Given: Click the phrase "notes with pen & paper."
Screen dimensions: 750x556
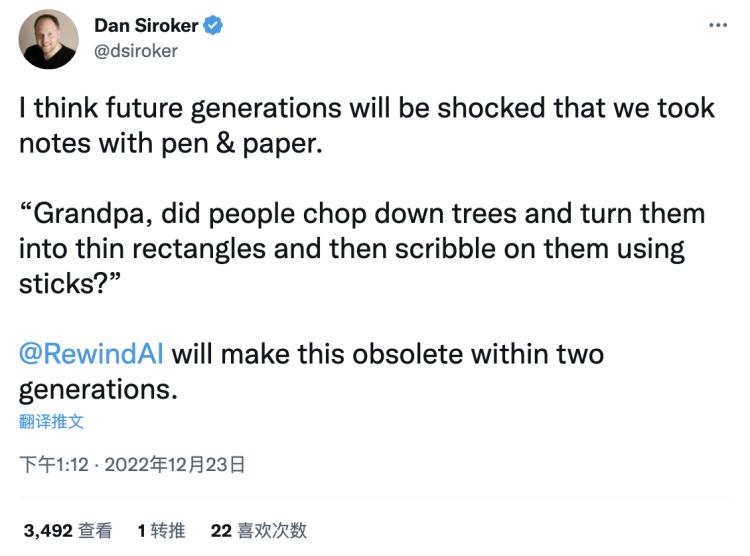Looking at the screenshot, I should 170,143.
